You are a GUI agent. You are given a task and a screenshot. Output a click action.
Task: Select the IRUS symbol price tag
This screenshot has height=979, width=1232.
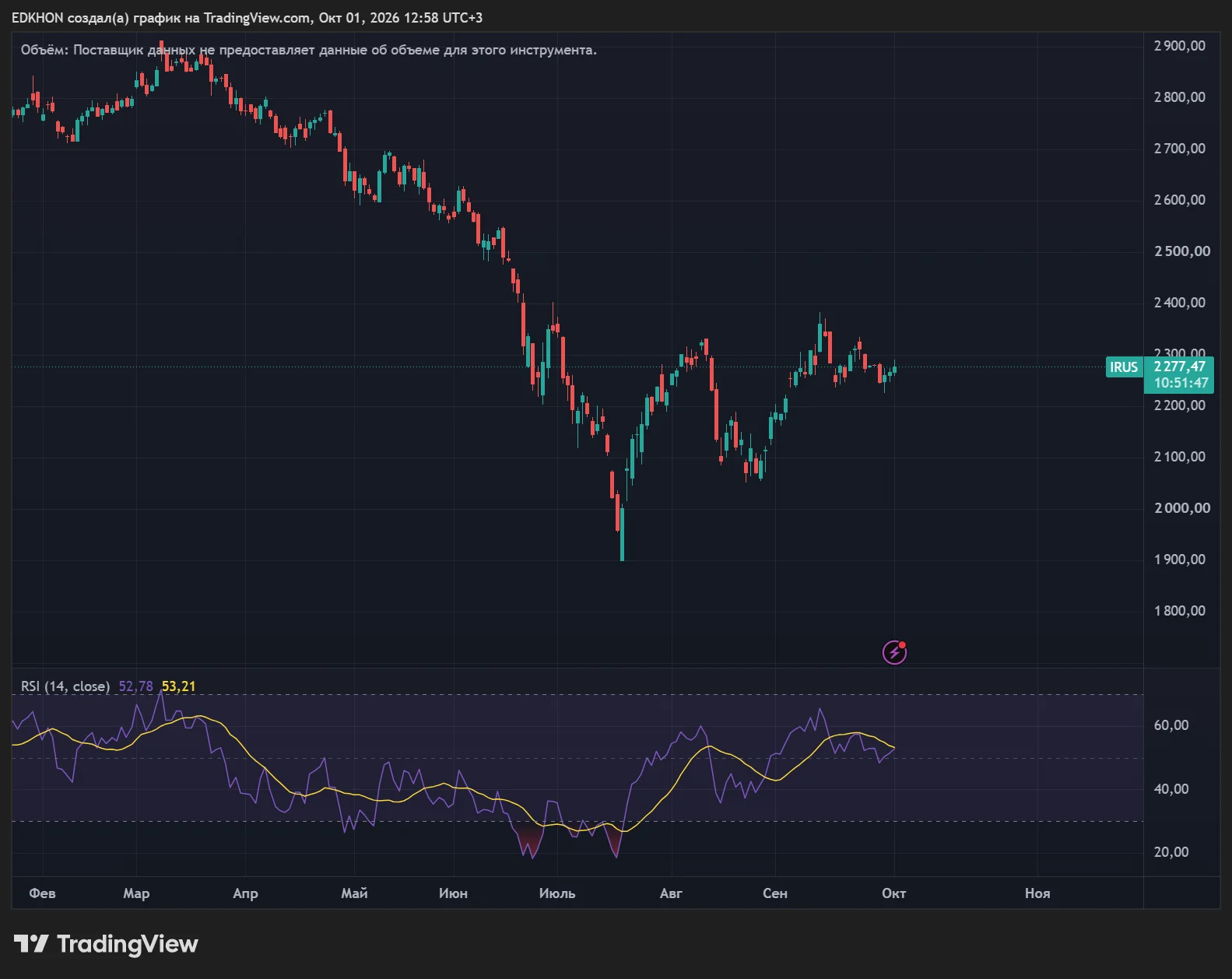(x=1124, y=367)
